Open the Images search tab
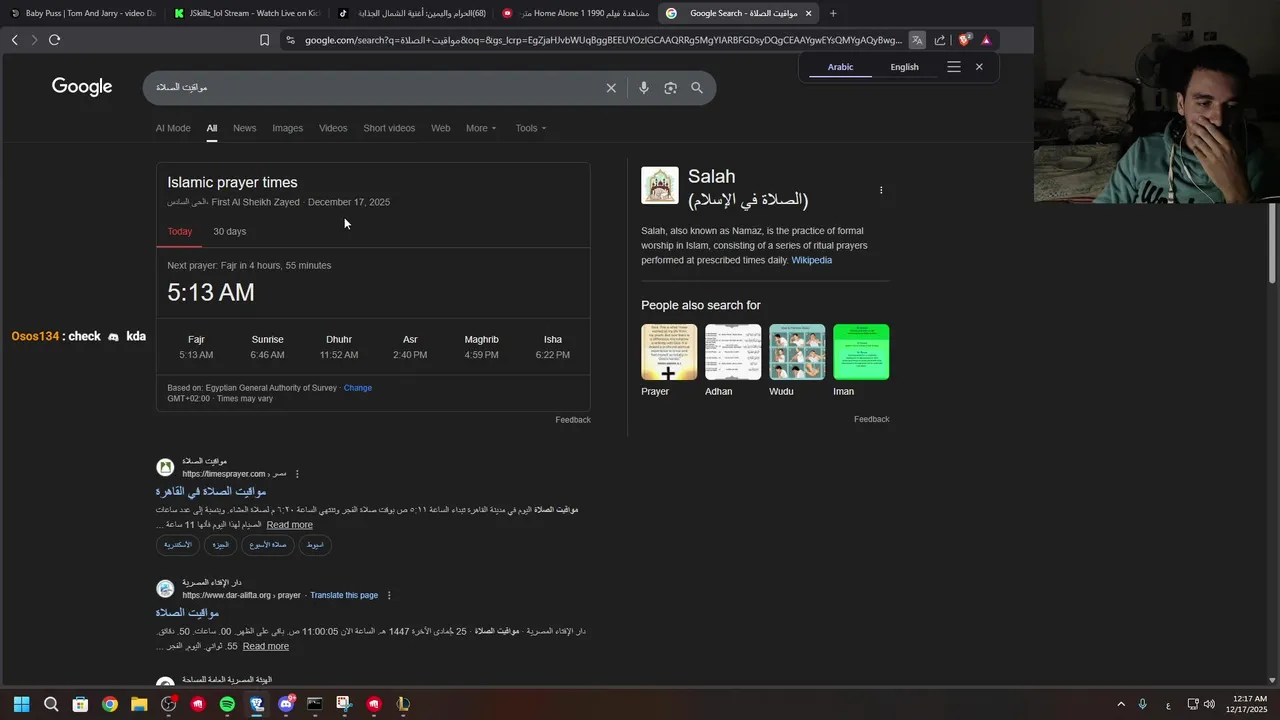This screenshot has width=1280, height=720. [x=288, y=128]
